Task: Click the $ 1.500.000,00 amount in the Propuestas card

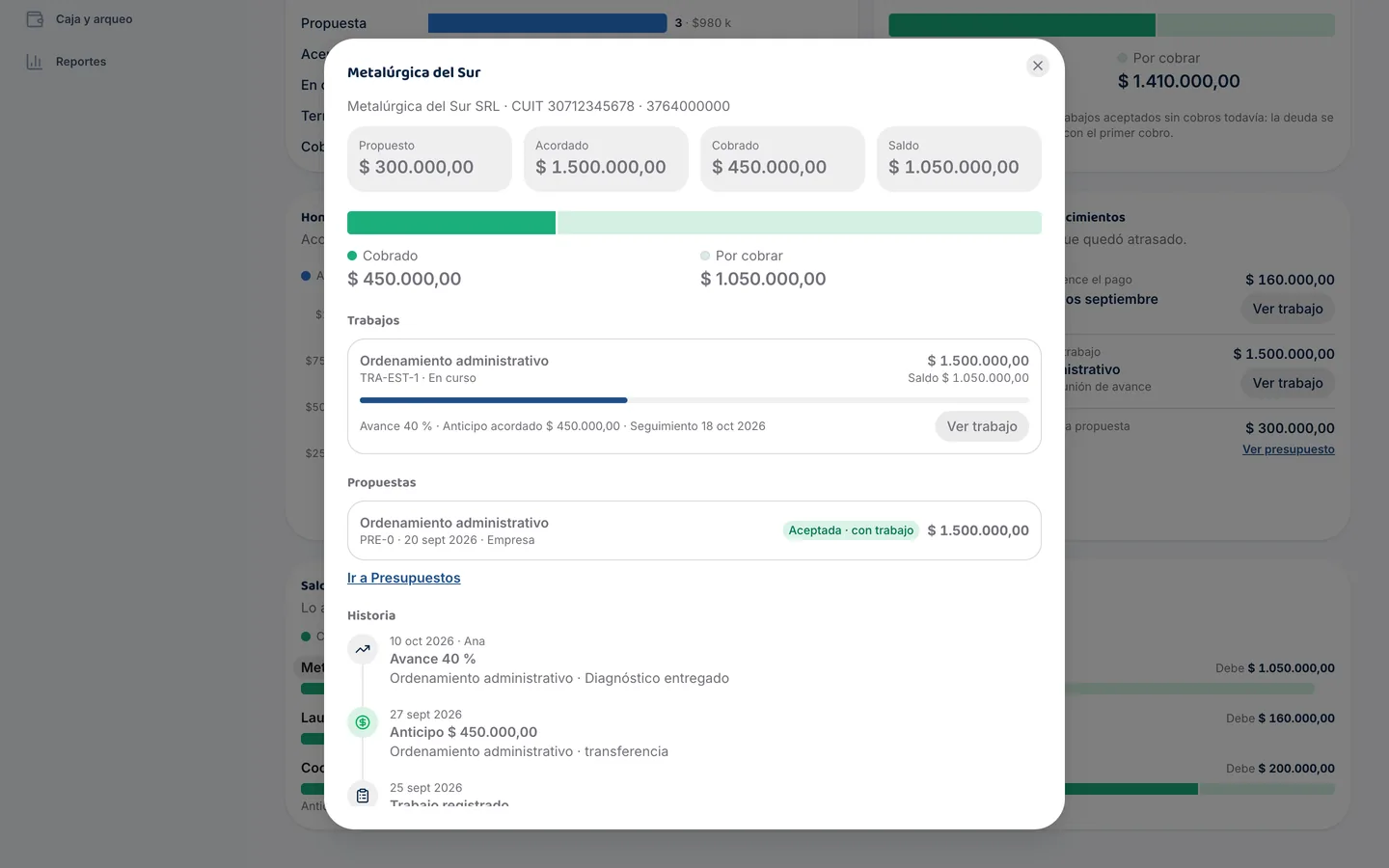Action: click(x=978, y=530)
